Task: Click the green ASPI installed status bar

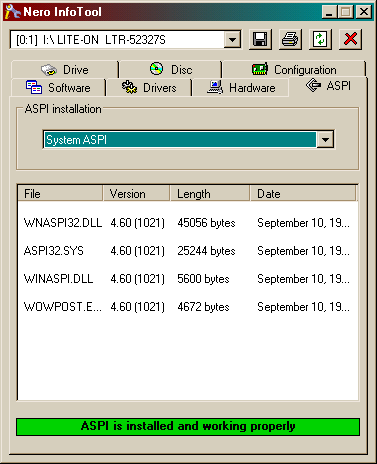Action: pos(188,427)
